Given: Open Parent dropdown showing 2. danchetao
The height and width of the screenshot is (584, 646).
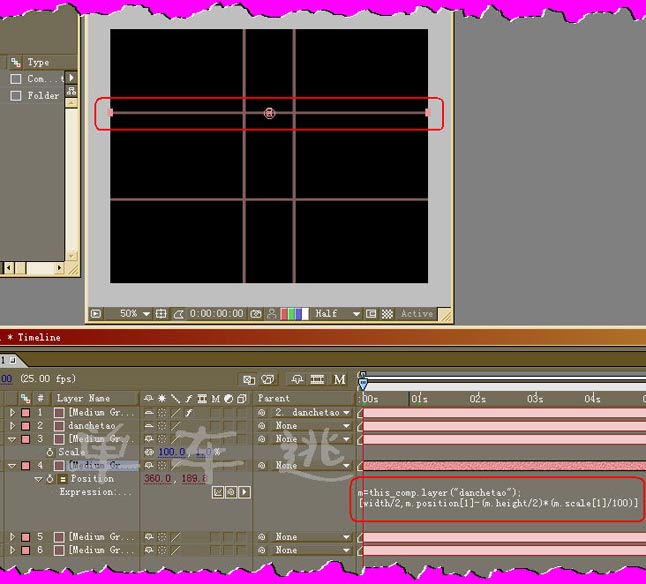Looking at the screenshot, I should point(312,412).
